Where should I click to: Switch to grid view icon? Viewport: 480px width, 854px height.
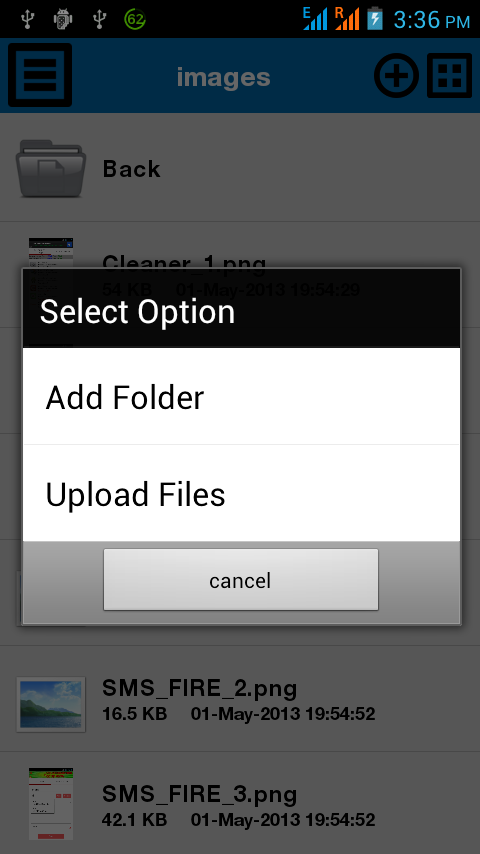pos(449,76)
